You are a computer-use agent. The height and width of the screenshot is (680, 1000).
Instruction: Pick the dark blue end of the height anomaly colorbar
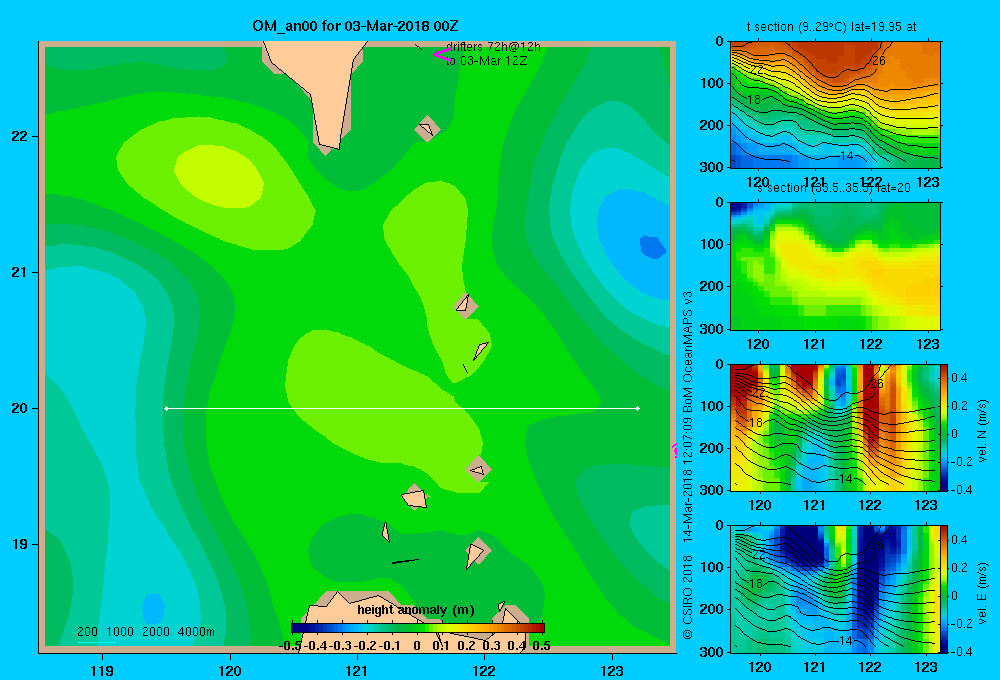click(x=298, y=628)
